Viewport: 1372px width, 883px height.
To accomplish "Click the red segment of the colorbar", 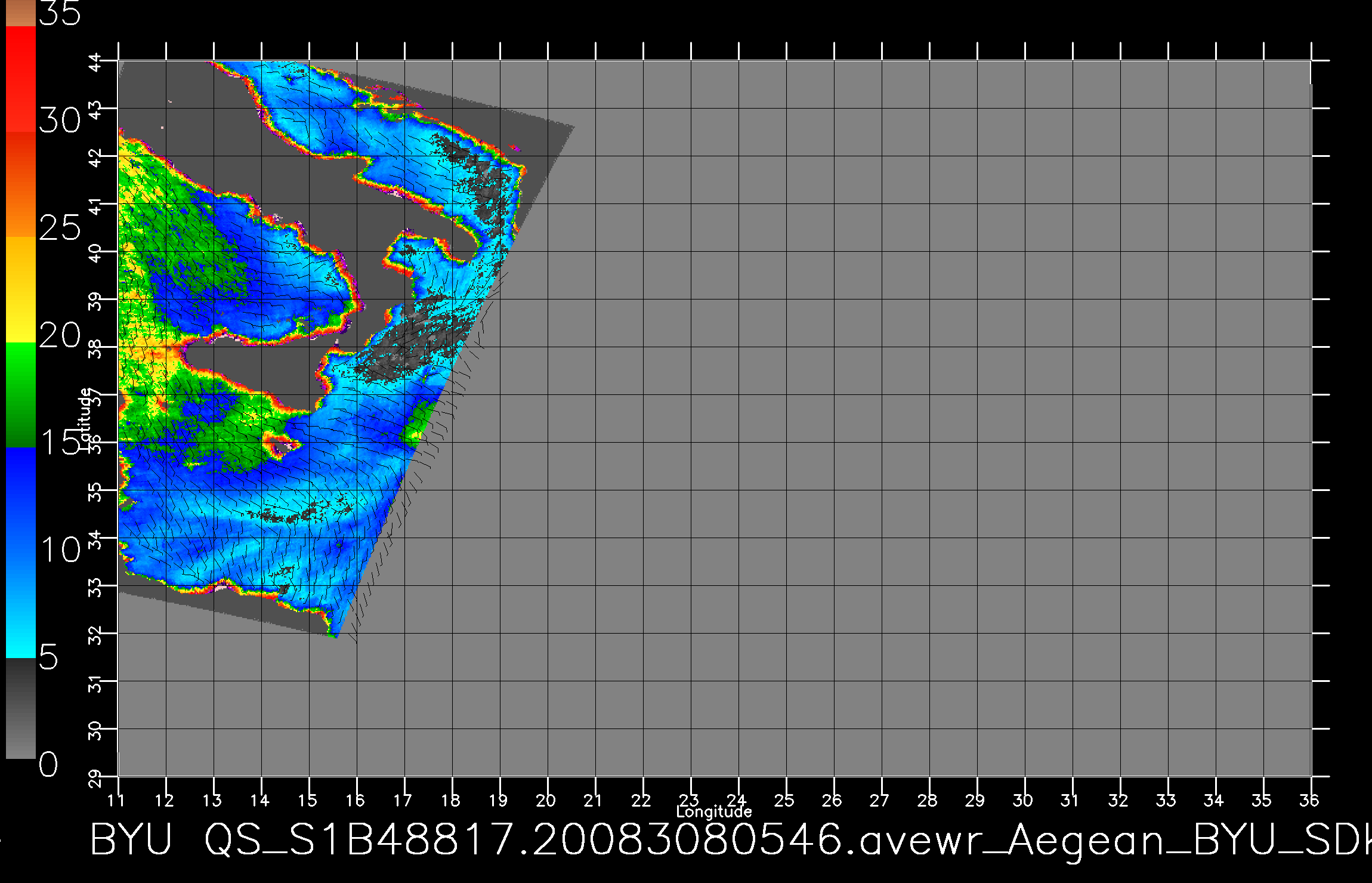I will click(21, 79).
